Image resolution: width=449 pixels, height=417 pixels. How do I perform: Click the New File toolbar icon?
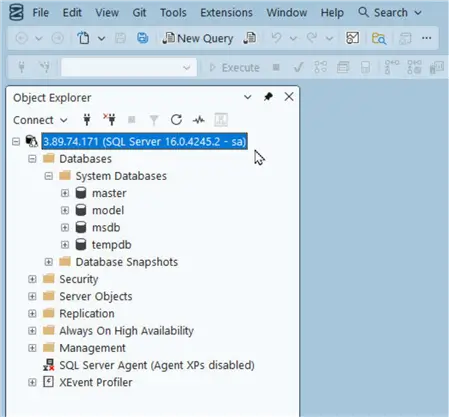tap(83, 38)
